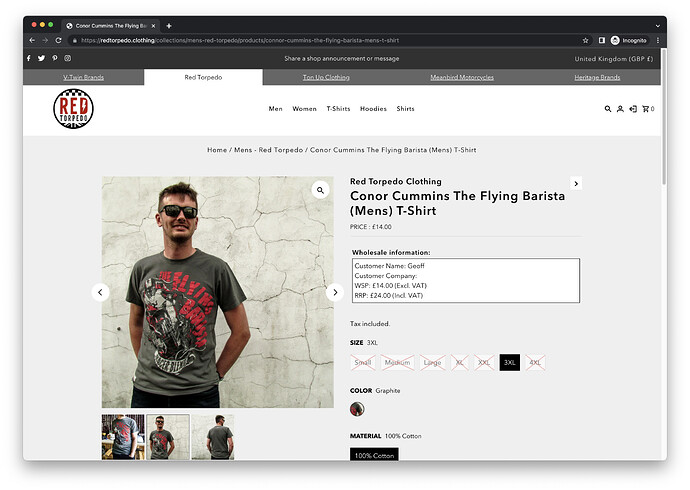The height and width of the screenshot is (490, 690).
Task: Select size Medium
Action: pyautogui.click(x=397, y=362)
